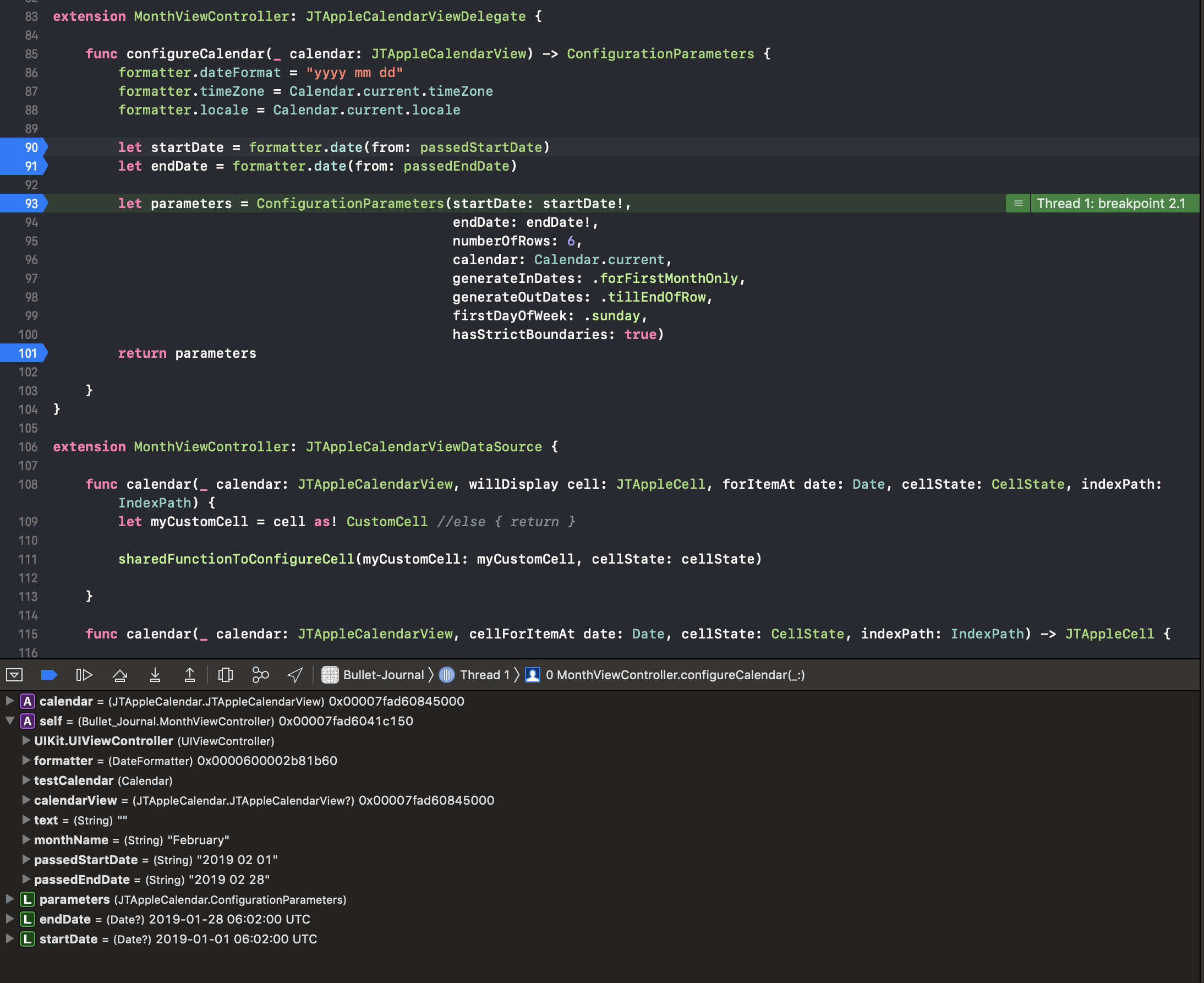Open the breakpoint annotation list icon

coord(1018,203)
